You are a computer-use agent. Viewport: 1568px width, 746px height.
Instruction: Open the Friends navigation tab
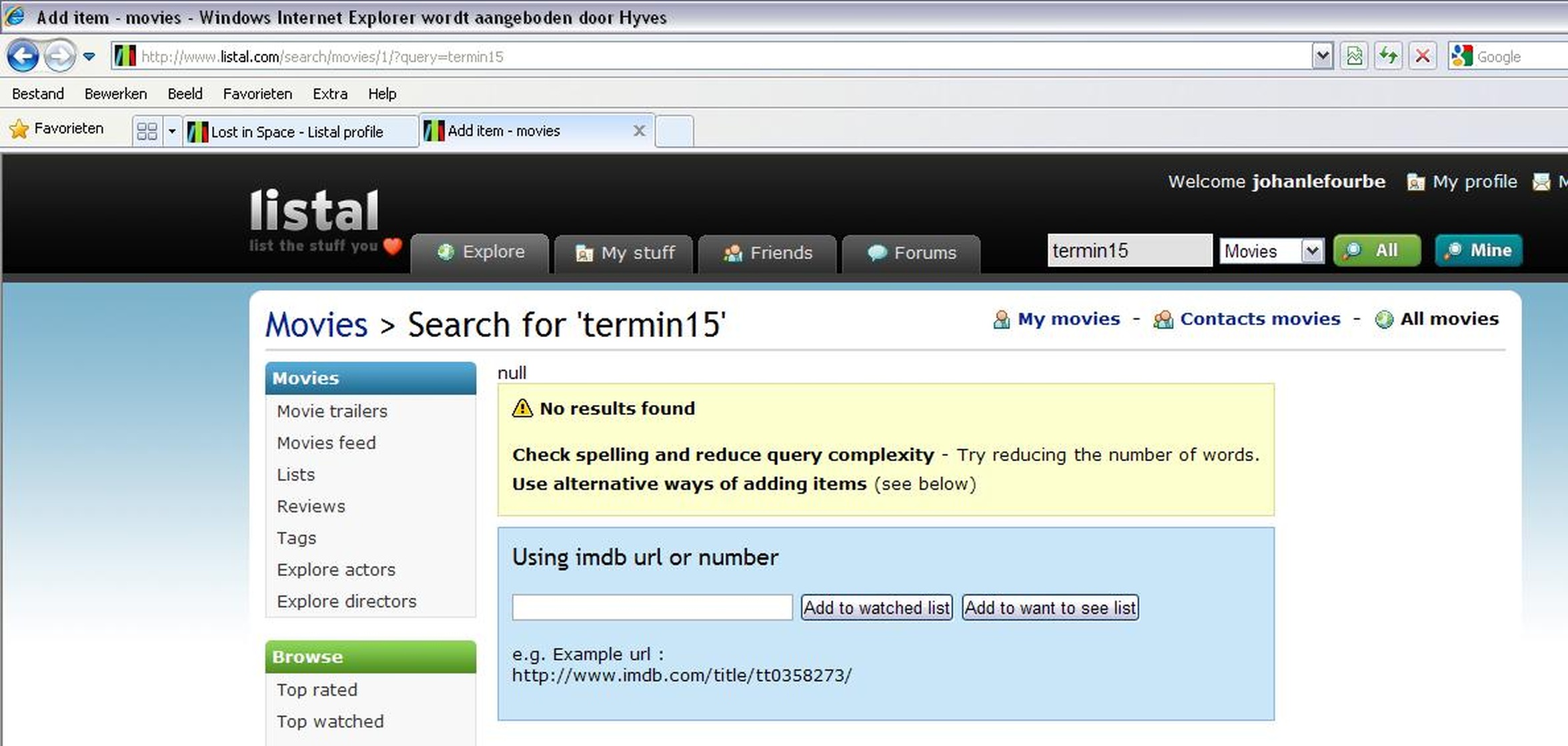pos(768,254)
